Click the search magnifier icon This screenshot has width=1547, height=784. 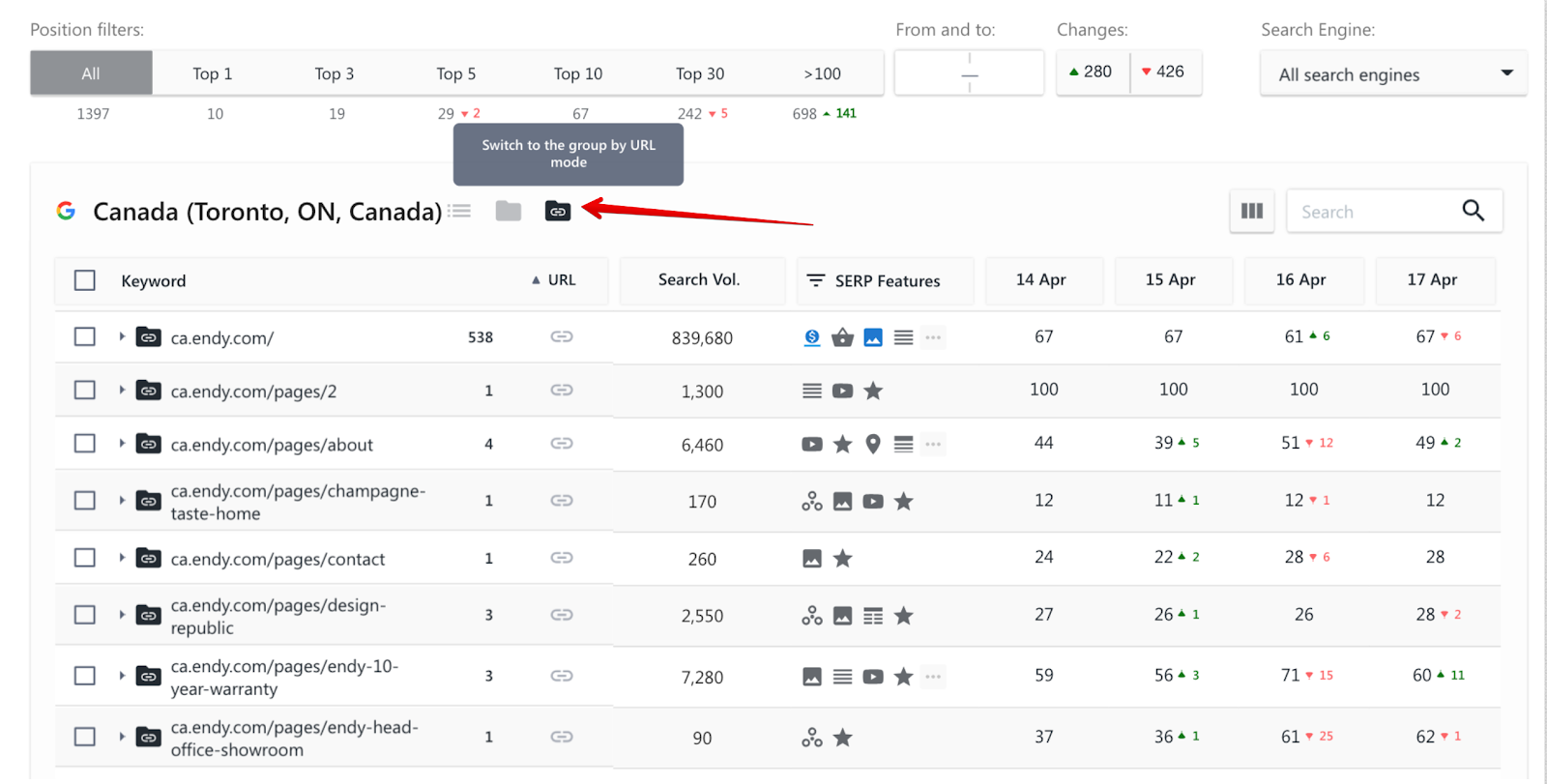coord(1473,211)
